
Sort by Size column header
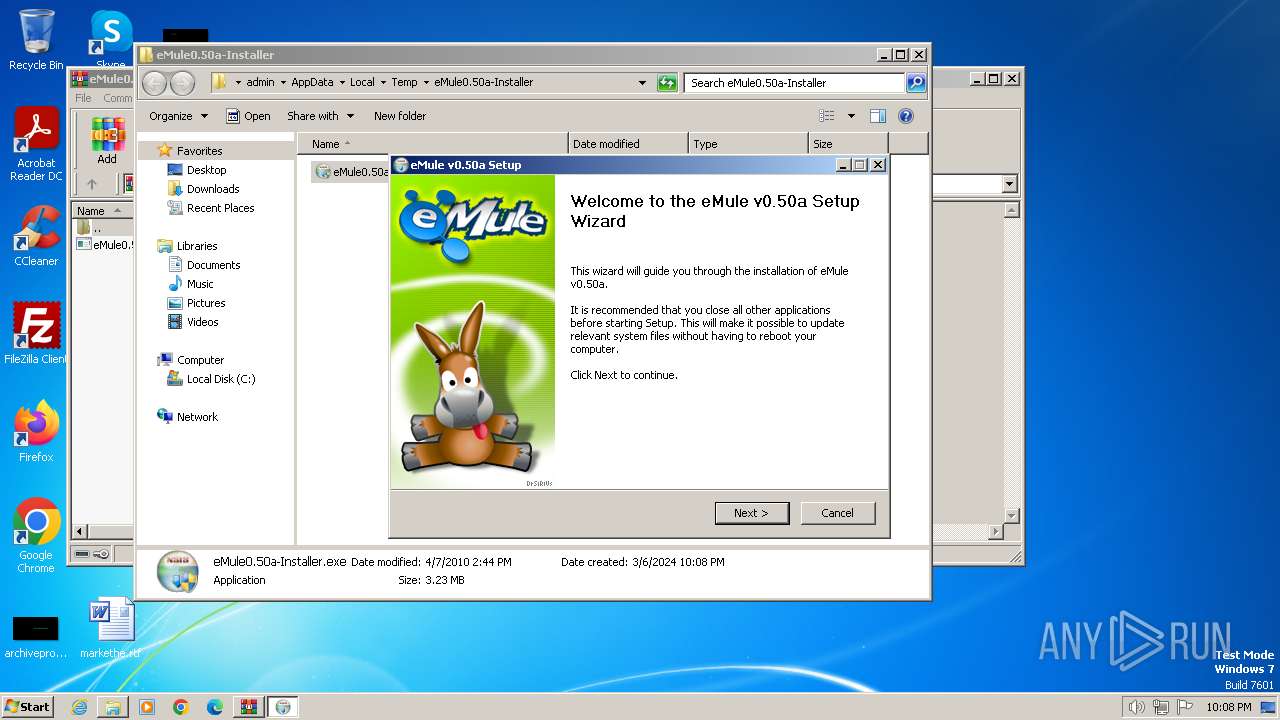pyautogui.click(x=848, y=144)
